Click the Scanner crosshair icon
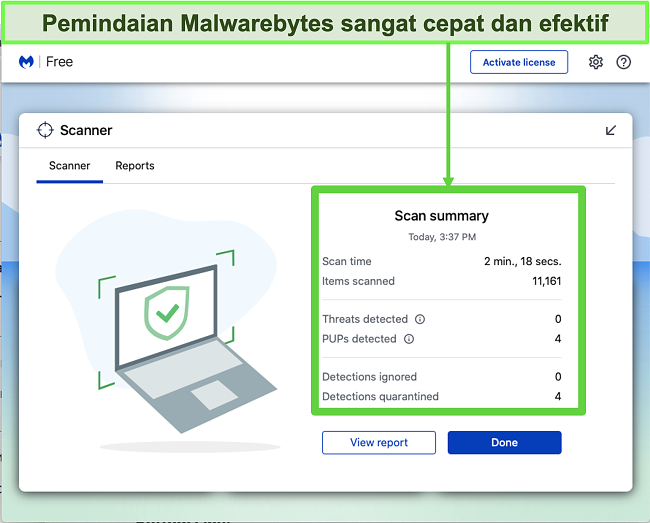650x523 pixels. (x=45, y=130)
